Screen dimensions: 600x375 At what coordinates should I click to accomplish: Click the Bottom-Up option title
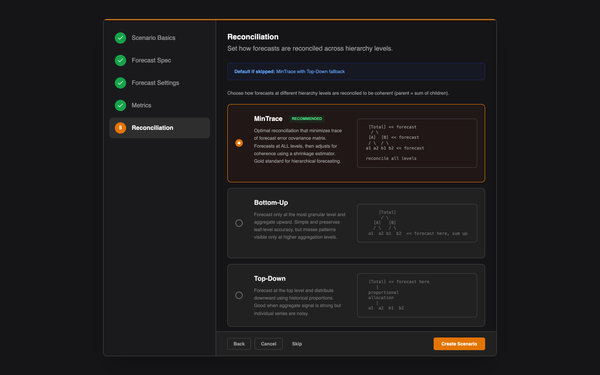[x=271, y=203]
